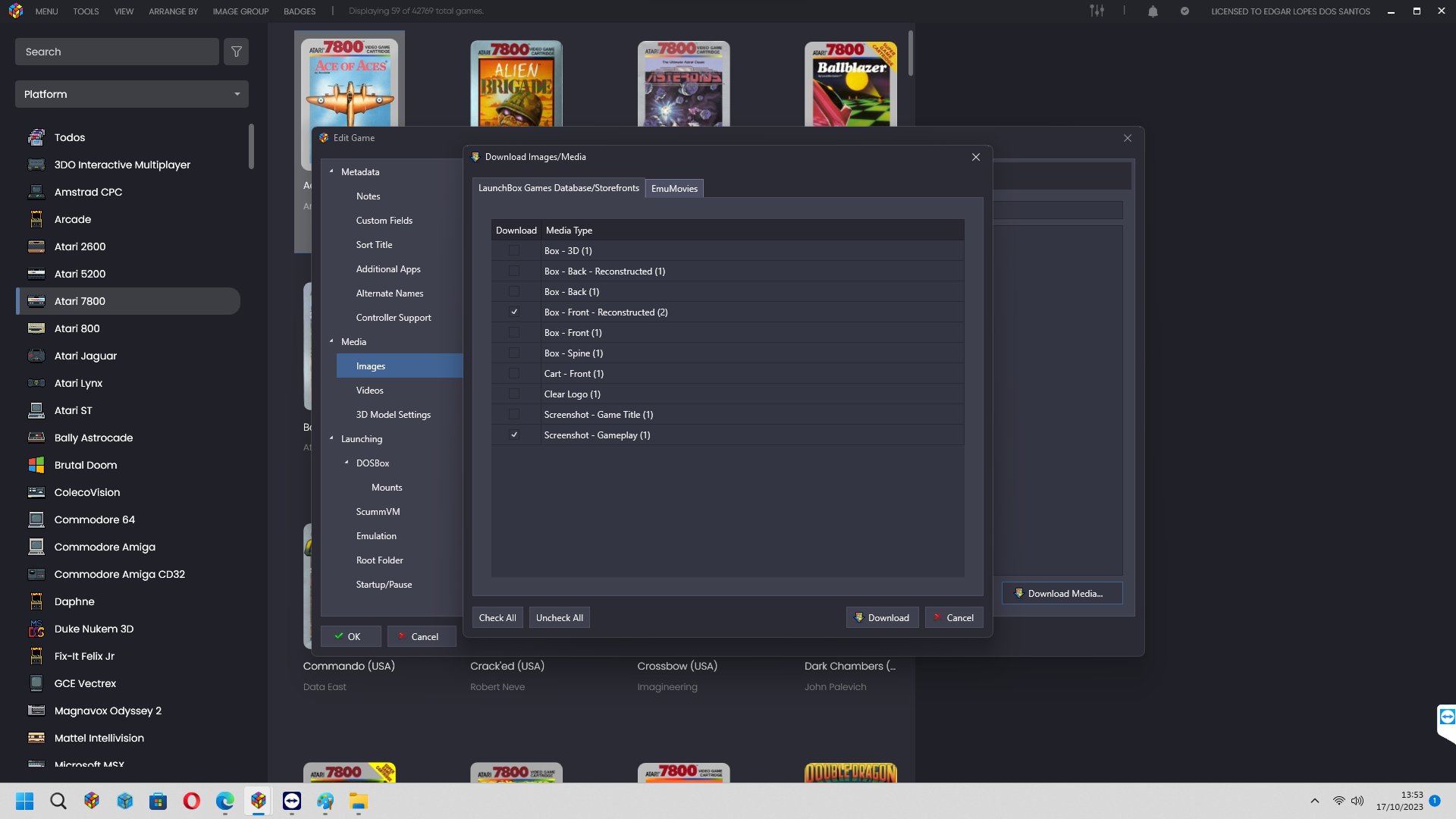
Task: Enable Box - Back - Reconstructed checkbox
Action: [514, 271]
